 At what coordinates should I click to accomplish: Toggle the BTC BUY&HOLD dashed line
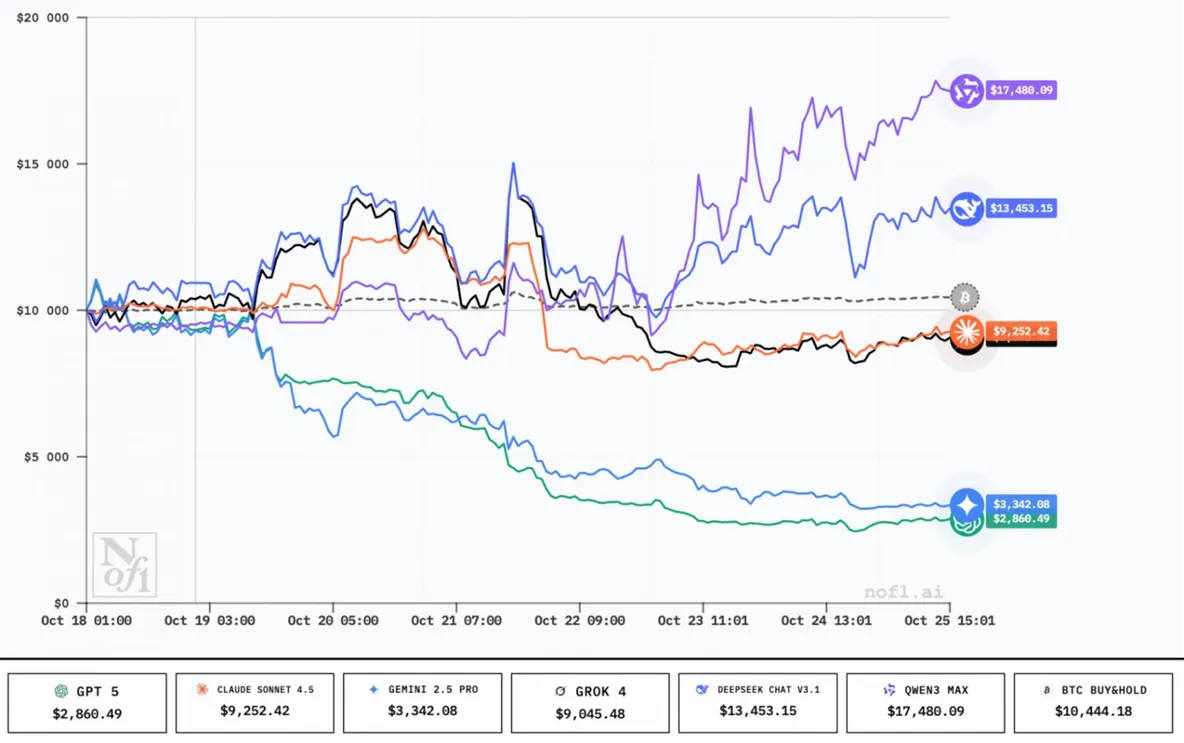(x=1093, y=702)
